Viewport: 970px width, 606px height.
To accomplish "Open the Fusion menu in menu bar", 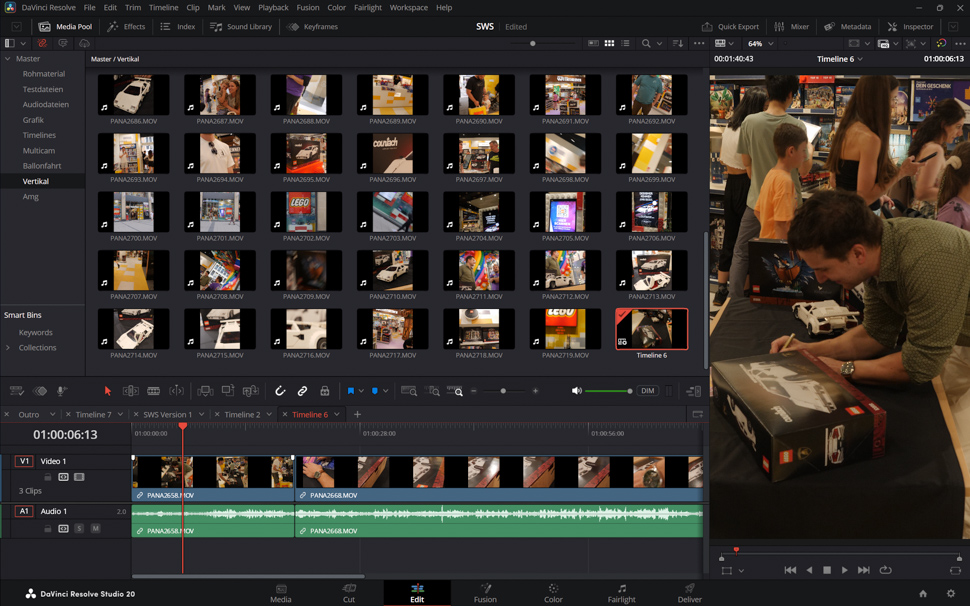I will tap(308, 7).
